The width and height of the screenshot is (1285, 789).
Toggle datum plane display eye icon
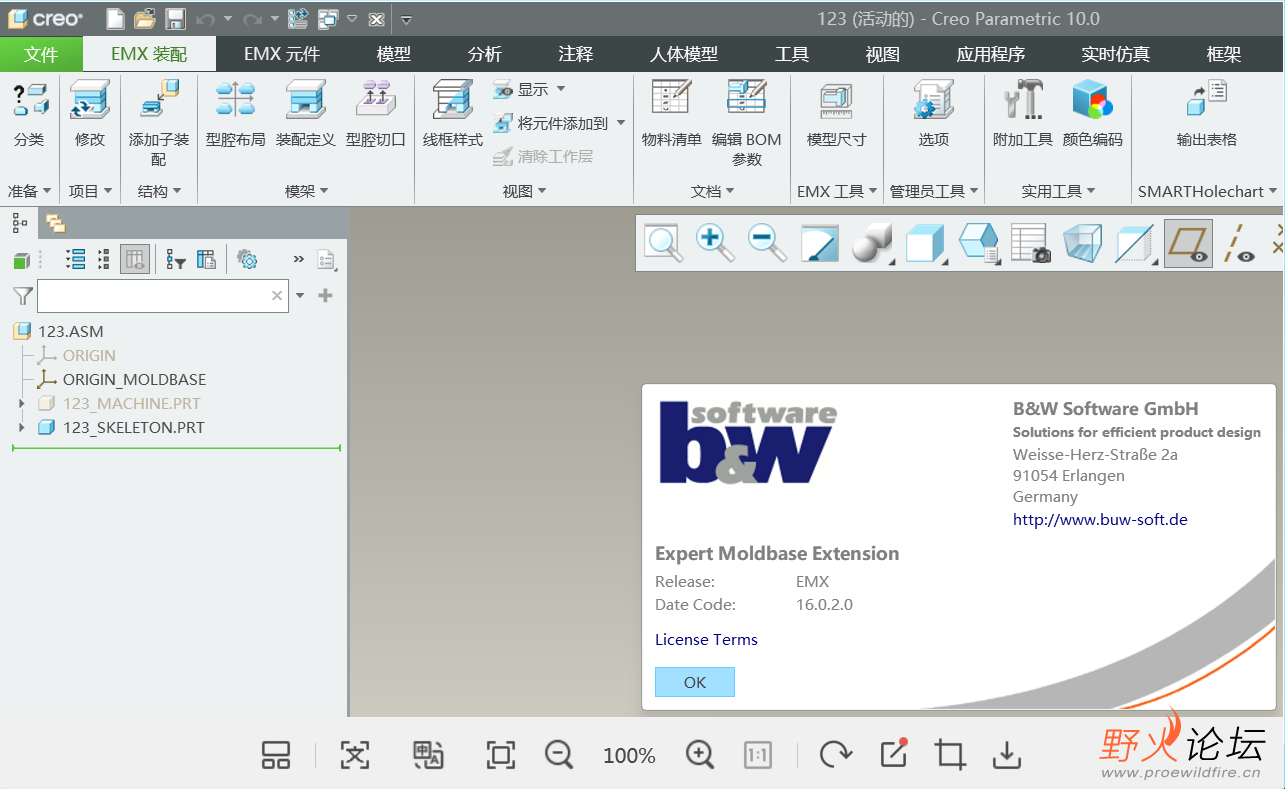1188,243
